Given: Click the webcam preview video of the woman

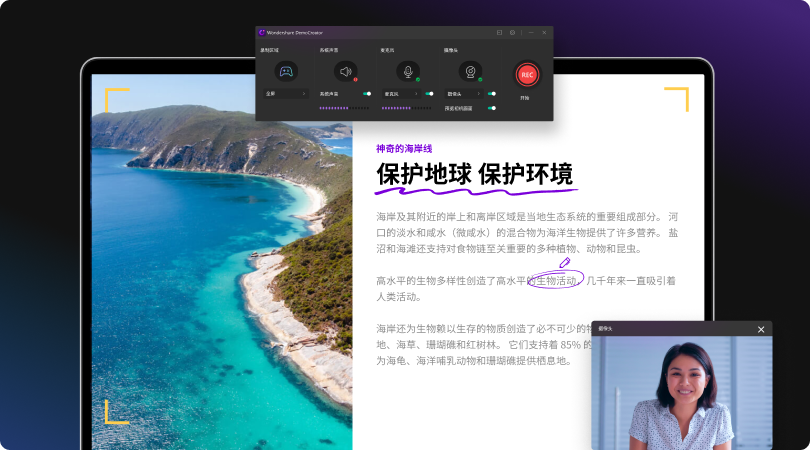Looking at the screenshot, I should 682,393.
